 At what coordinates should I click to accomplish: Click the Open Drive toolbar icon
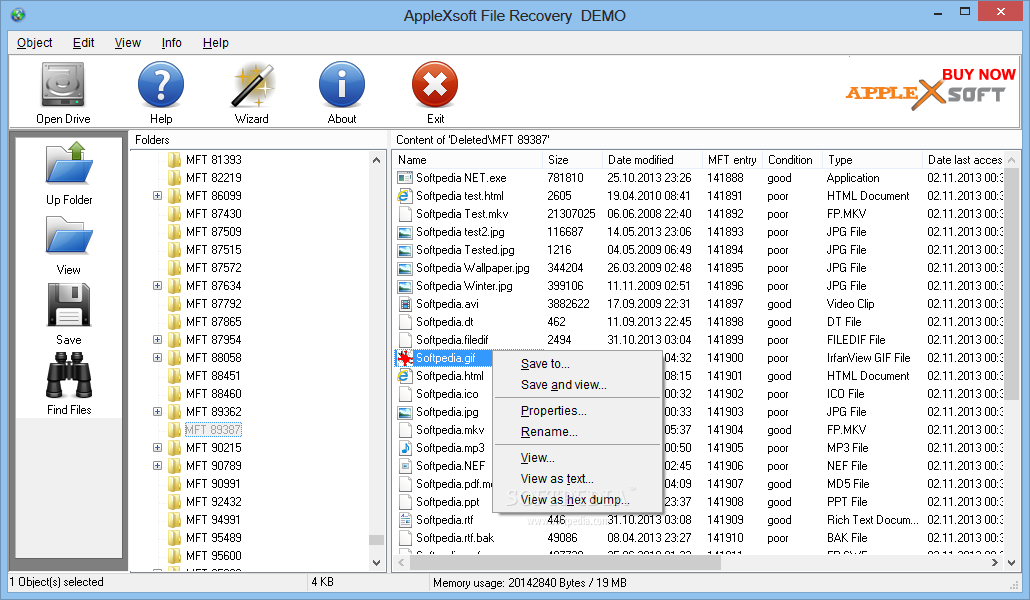pos(63,84)
